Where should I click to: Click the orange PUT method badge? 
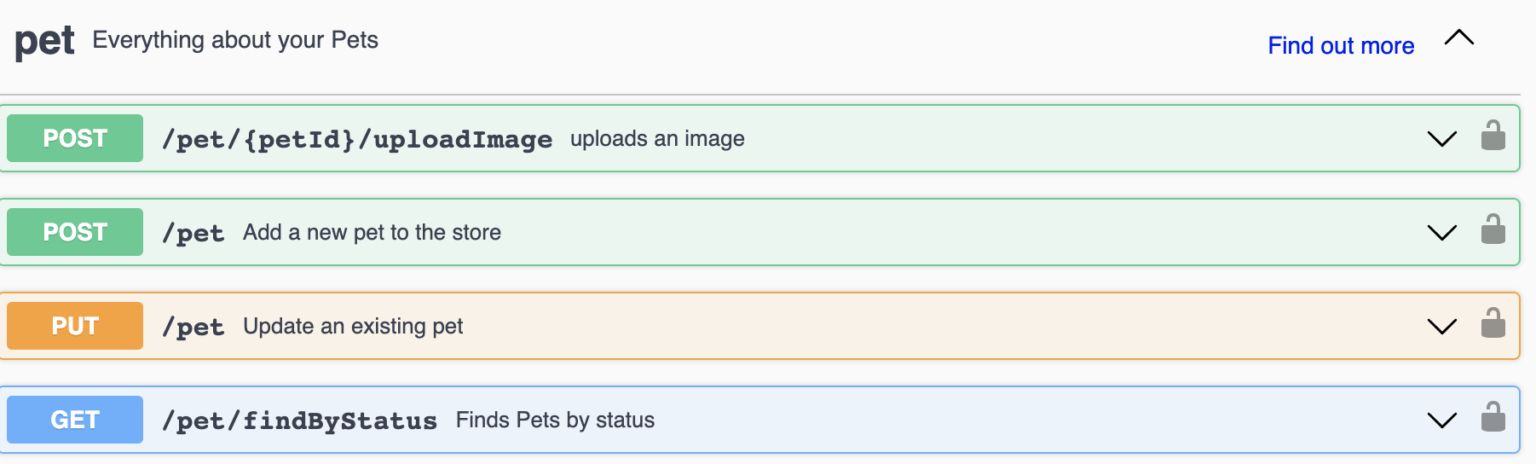point(75,326)
